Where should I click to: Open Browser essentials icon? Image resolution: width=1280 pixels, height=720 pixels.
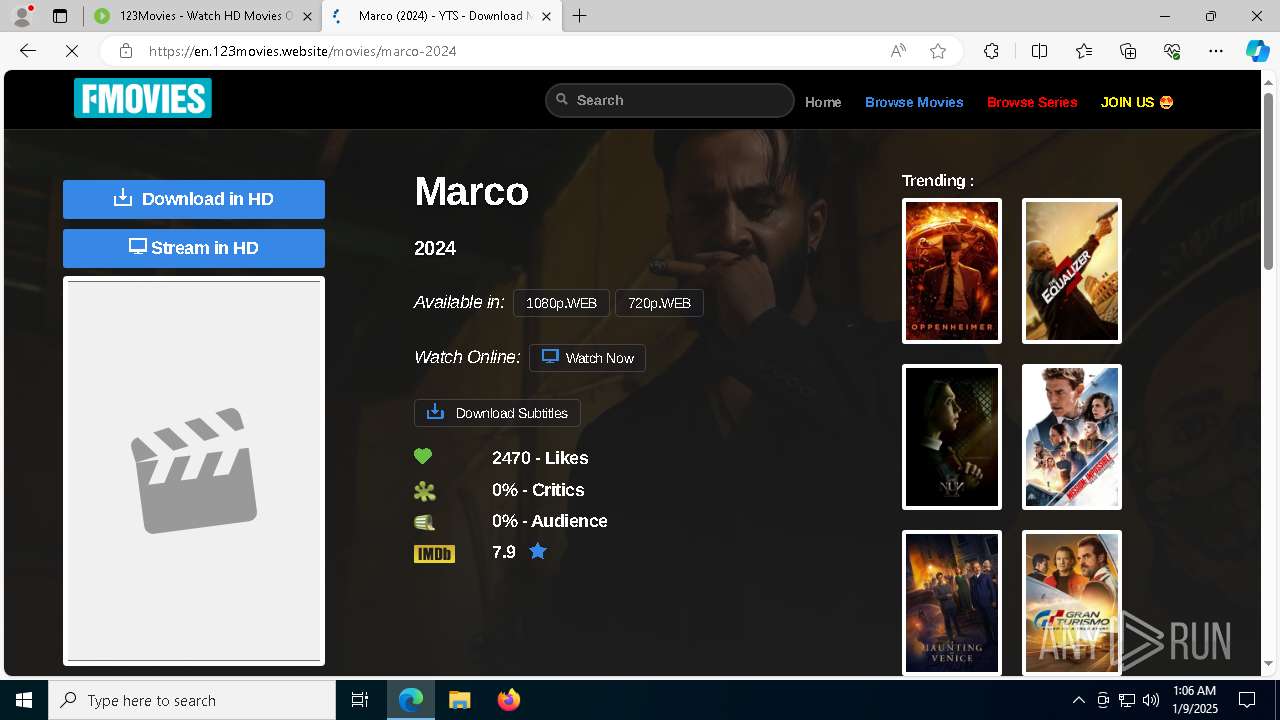pyautogui.click(x=1172, y=51)
